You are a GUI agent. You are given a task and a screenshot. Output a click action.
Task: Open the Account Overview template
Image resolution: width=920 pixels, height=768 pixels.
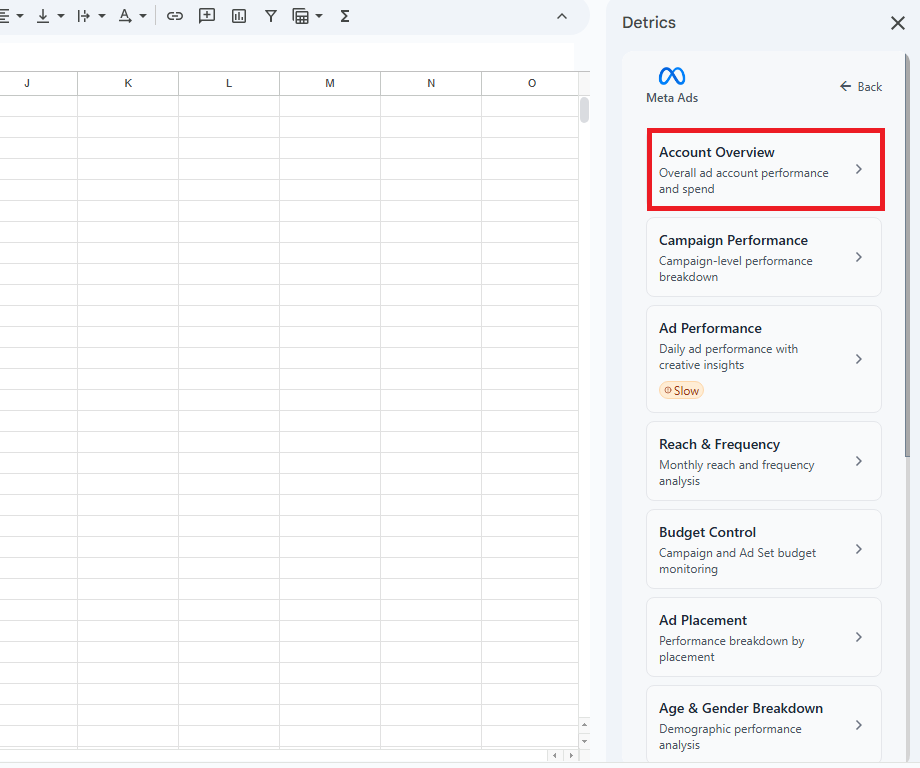(x=766, y=170)
